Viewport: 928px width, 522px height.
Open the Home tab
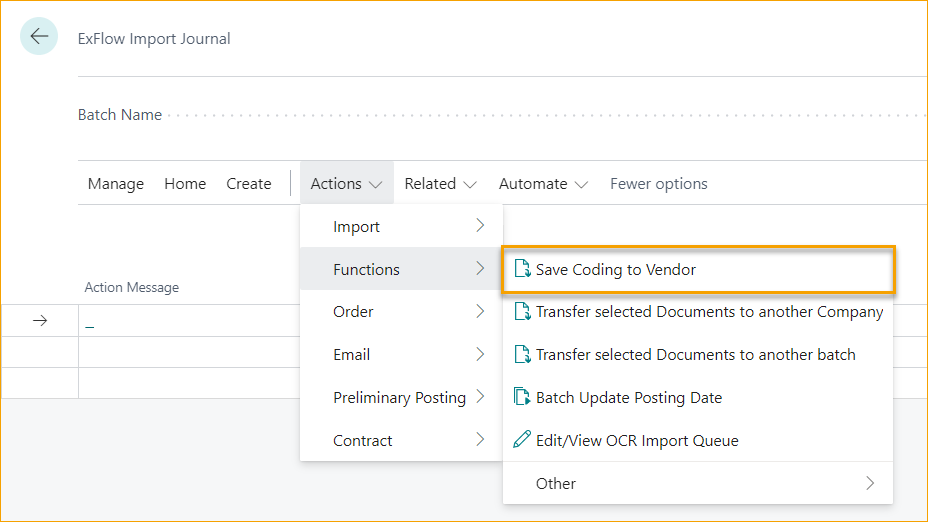tap(185, 183)
